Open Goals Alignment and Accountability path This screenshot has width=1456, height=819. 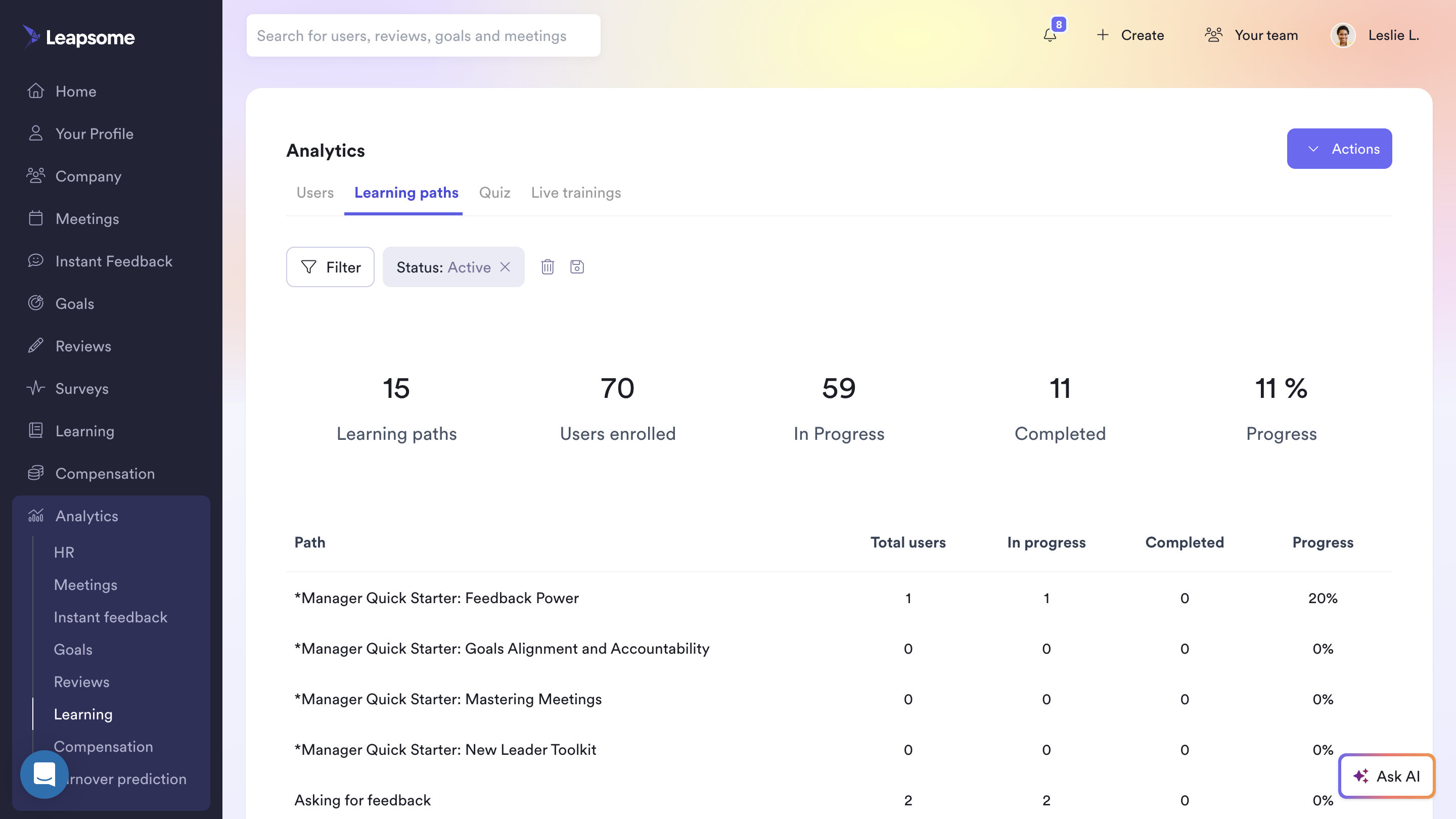(x=502, y=648)
